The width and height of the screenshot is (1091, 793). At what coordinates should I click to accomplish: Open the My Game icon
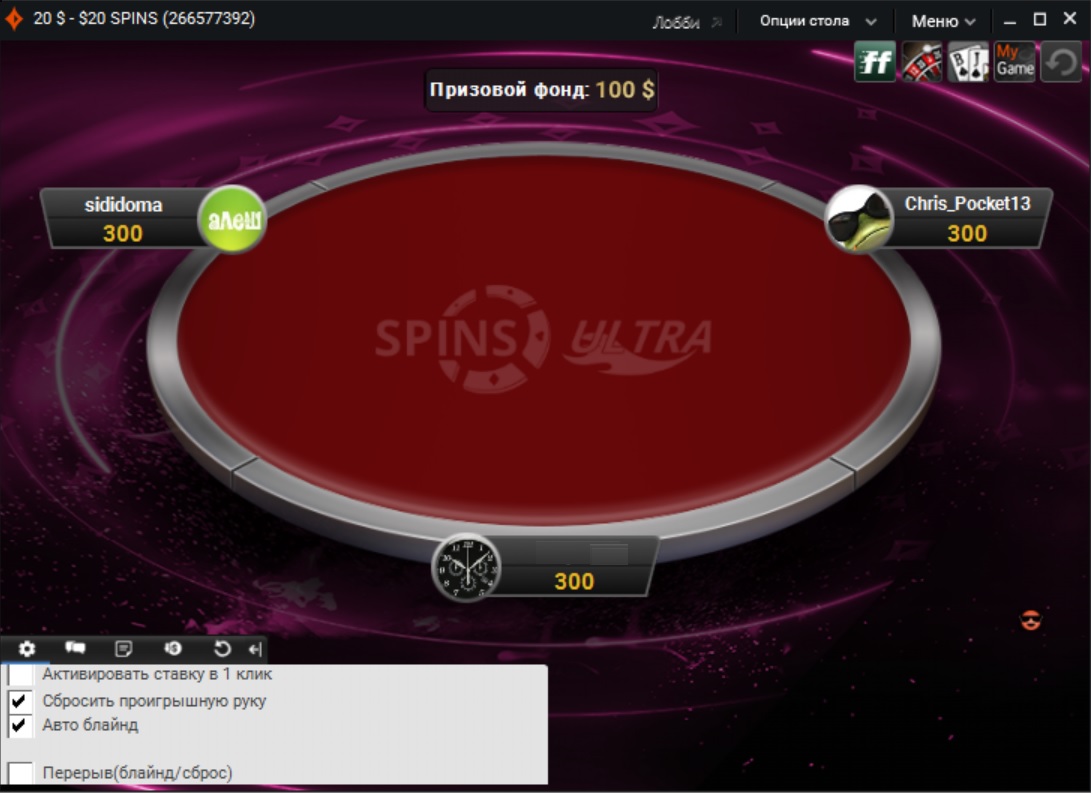tap(1014, 62)
